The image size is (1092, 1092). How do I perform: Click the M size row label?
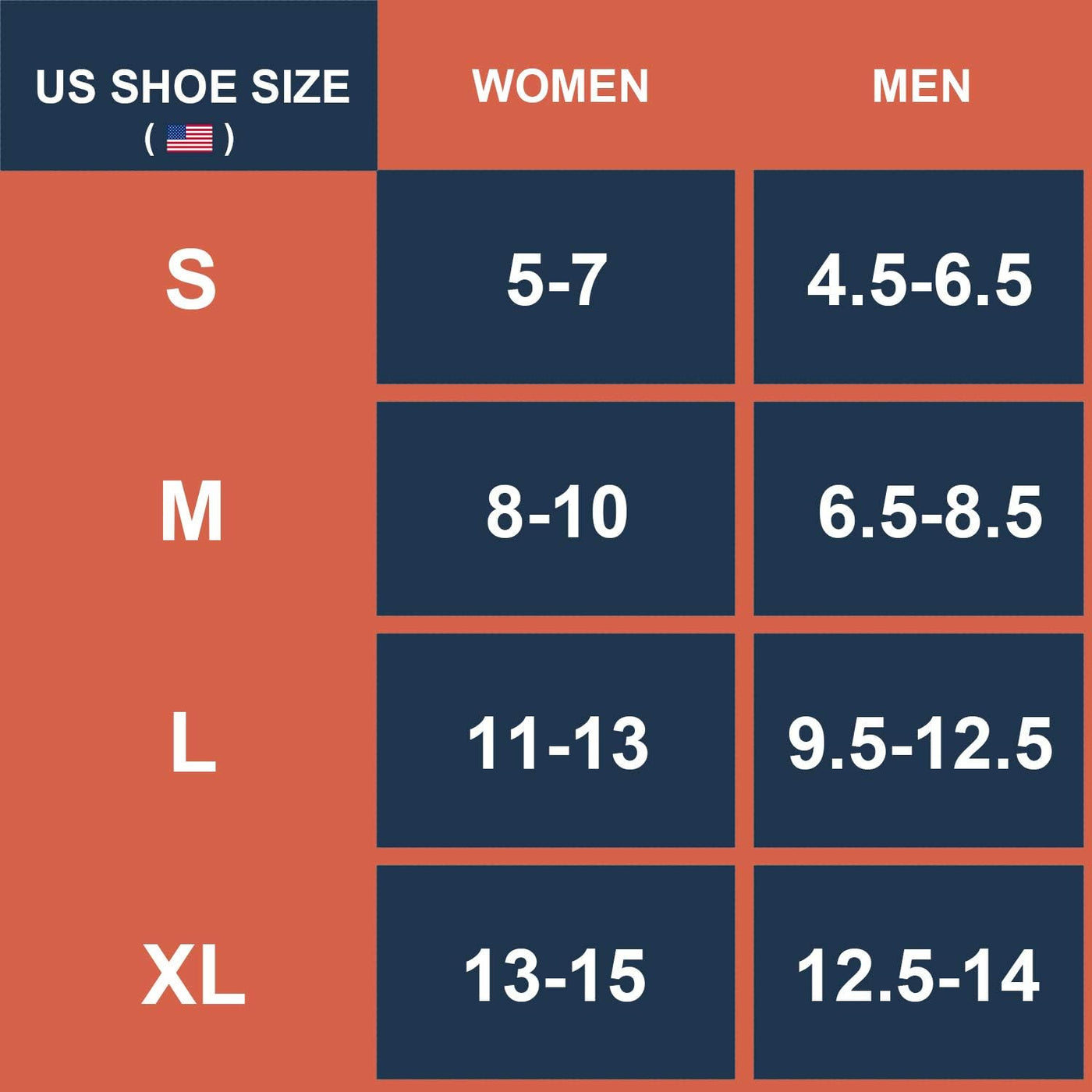point(192,511)
